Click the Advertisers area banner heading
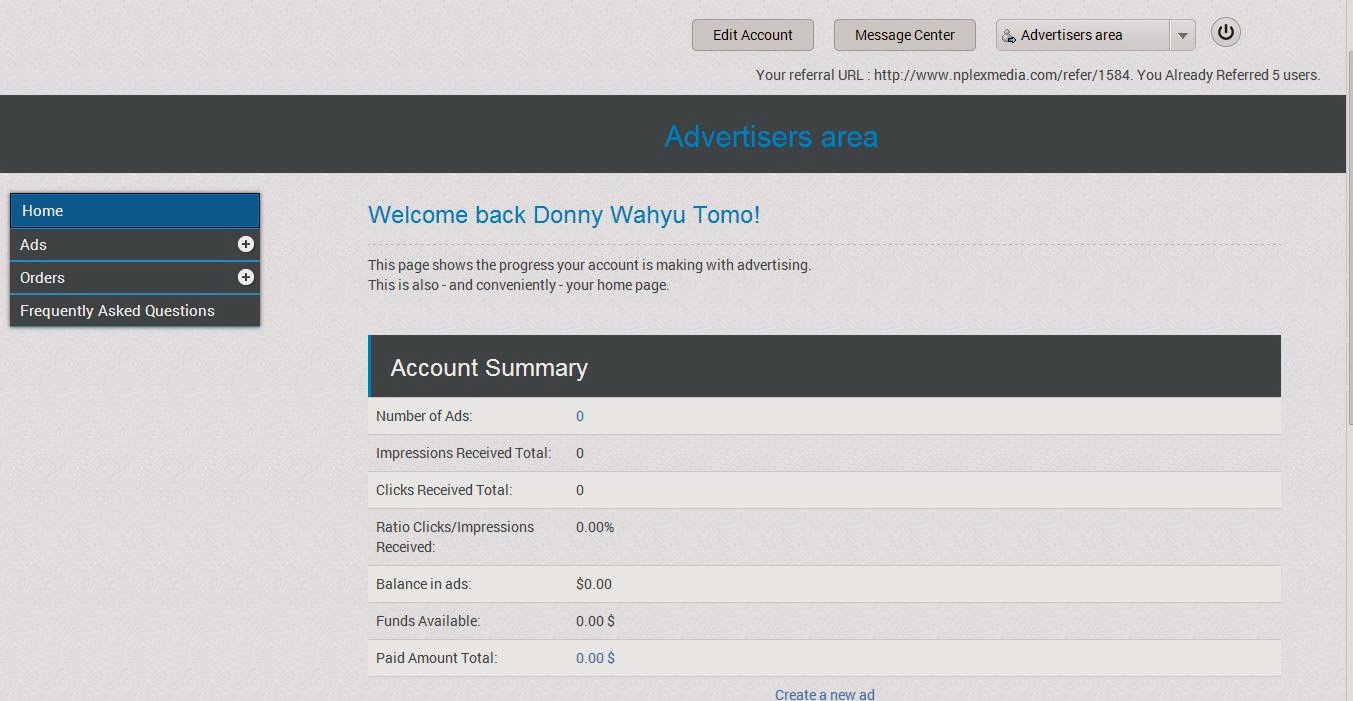The height and width of the screenshot is (701, 1353). [x=771, y=136]
